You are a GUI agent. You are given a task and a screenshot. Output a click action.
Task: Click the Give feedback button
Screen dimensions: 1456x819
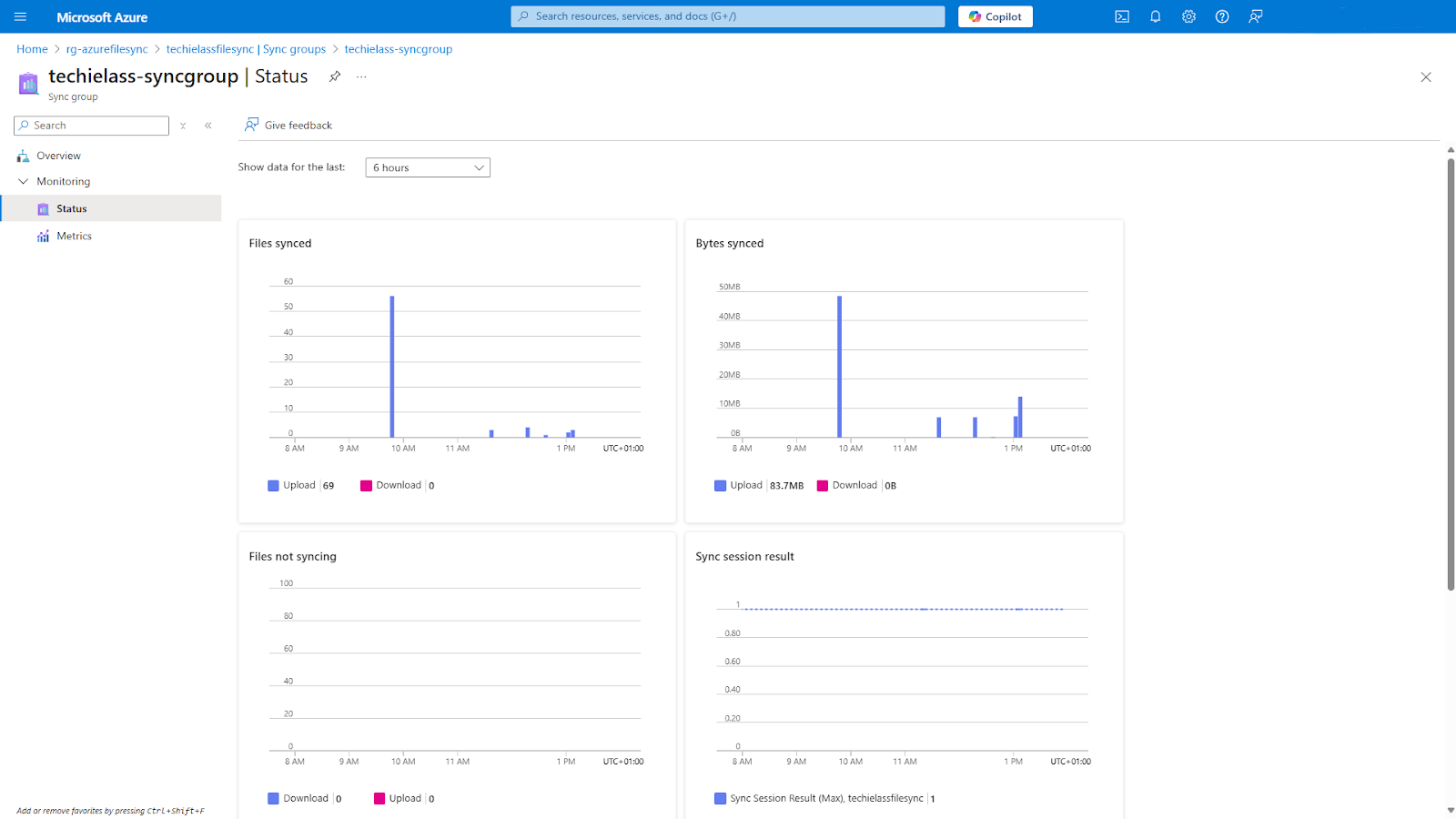tap(288, 125)
